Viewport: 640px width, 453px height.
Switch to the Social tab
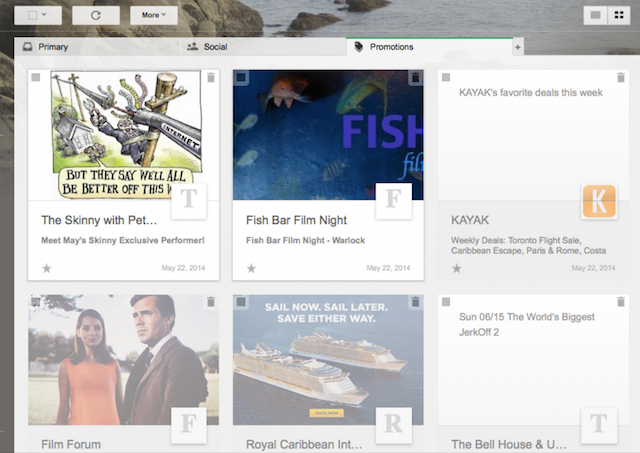(x=263, y=47)
